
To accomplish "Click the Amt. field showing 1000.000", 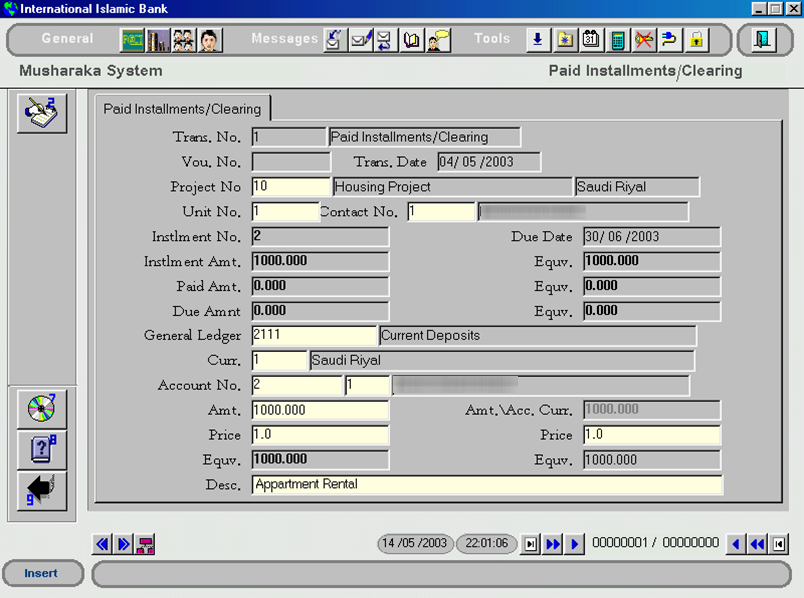I will [x=319, y=410].
